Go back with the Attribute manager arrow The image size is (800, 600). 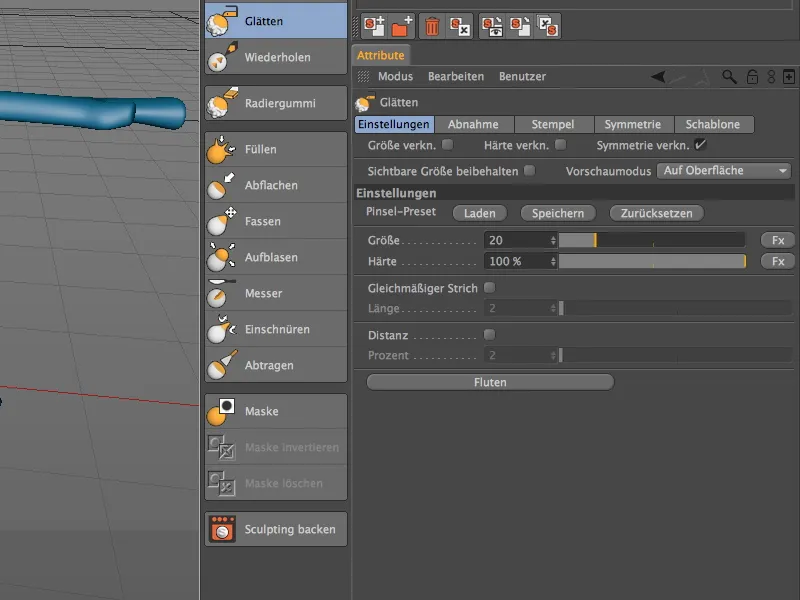tap(658, 77)
